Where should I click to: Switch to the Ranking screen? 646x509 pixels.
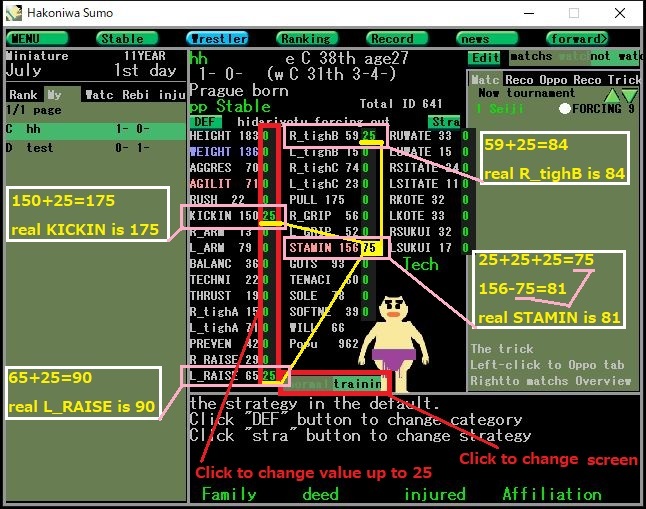click(305, 39)
